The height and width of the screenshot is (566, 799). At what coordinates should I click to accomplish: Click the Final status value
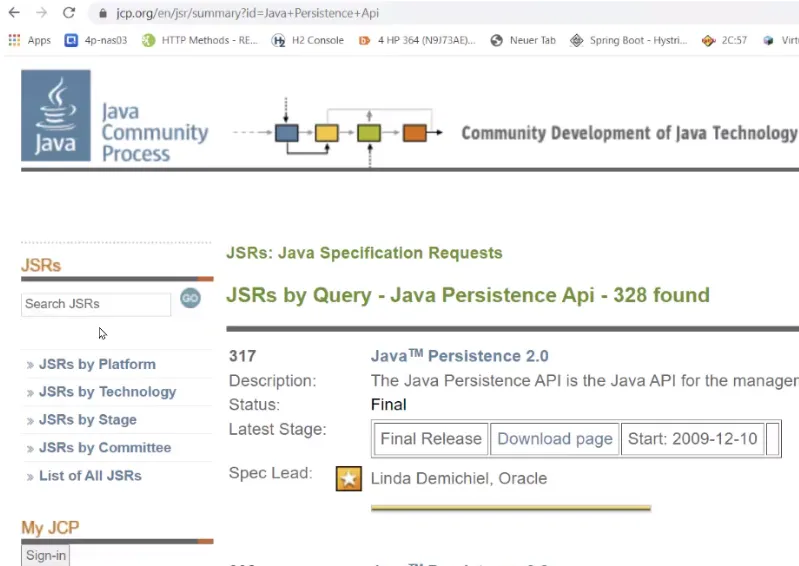tap(388, 405)
